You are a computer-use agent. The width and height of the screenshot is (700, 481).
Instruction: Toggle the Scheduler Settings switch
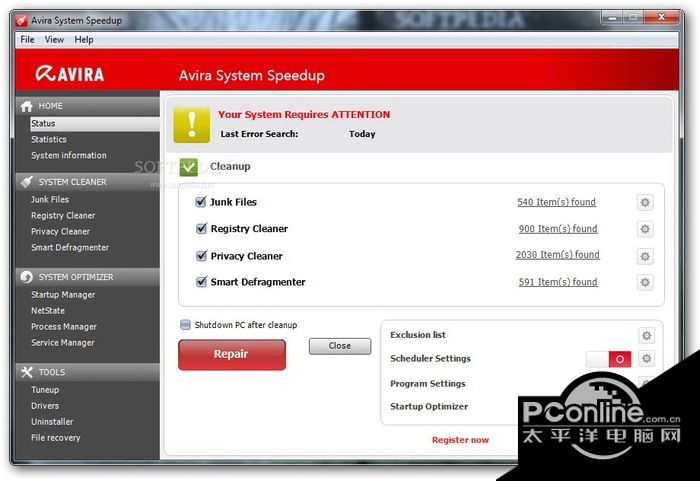[x=608, y=359]
